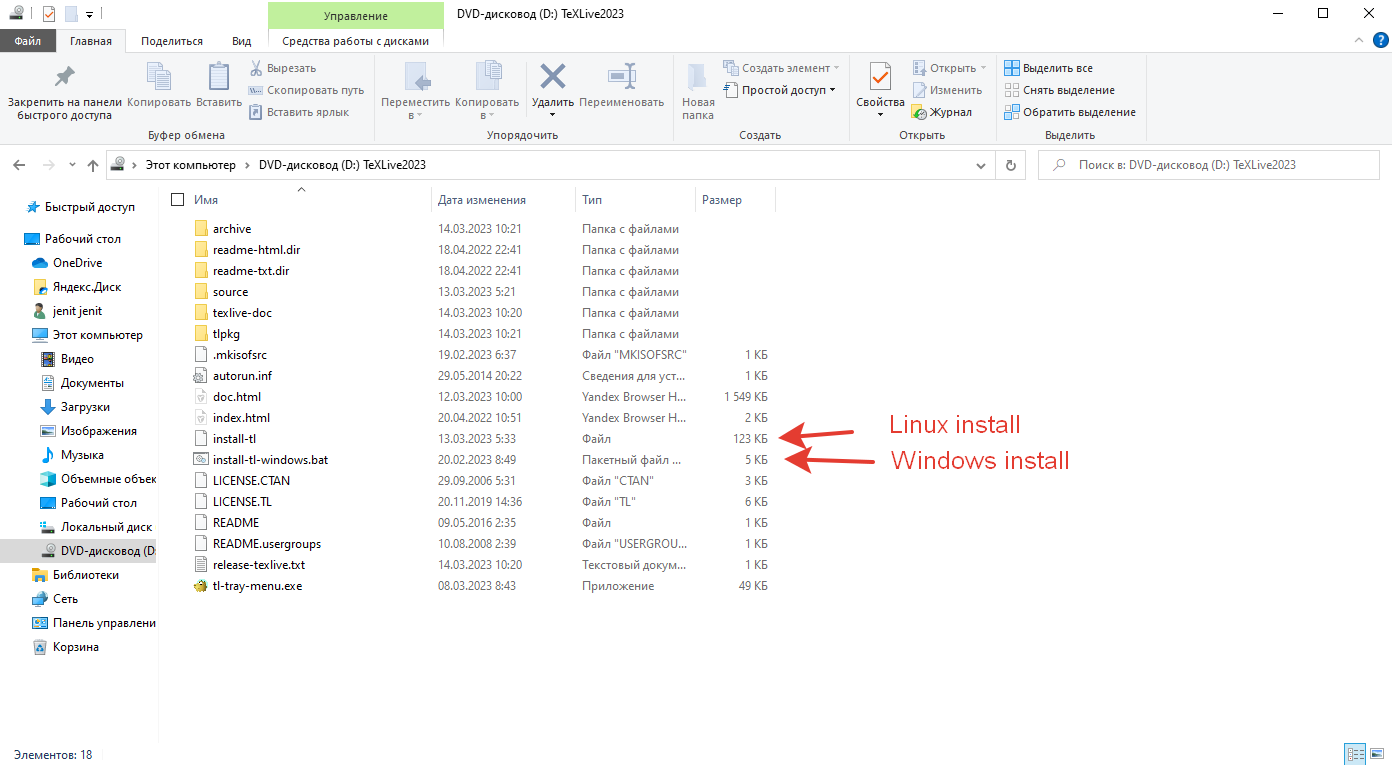Open Explorer help question mark icon

tap(1380, 41)
